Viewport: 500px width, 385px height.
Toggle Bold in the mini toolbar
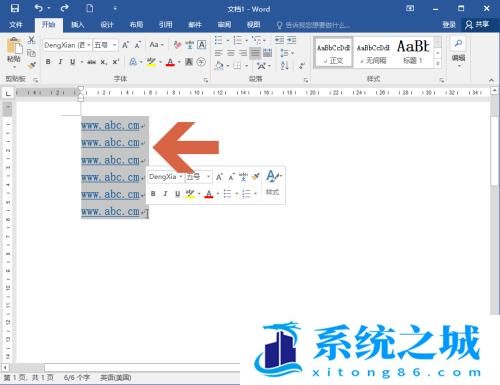click(x=153, y=193)
